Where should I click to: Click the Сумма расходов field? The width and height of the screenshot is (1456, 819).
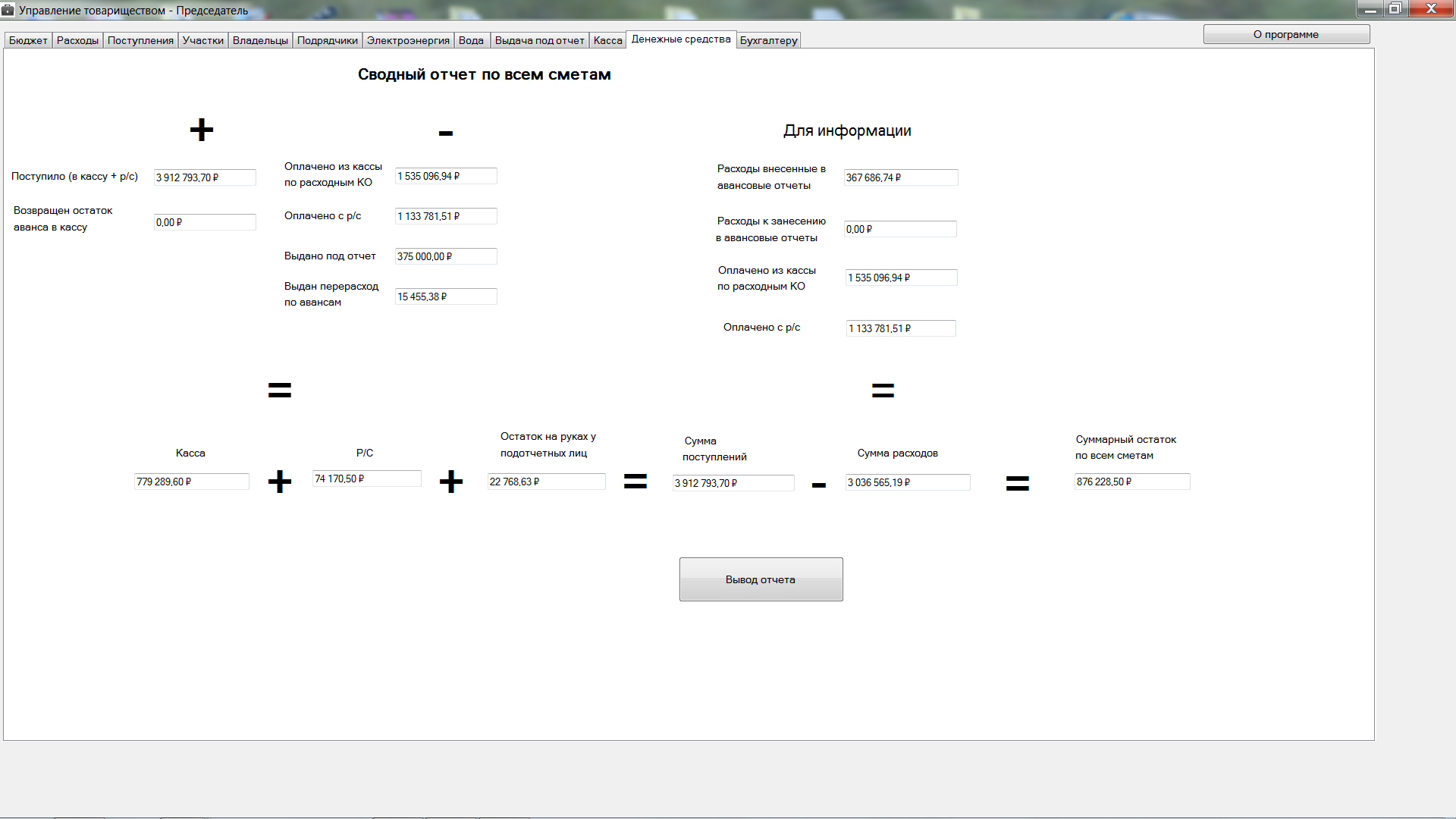tap(907, 482)
